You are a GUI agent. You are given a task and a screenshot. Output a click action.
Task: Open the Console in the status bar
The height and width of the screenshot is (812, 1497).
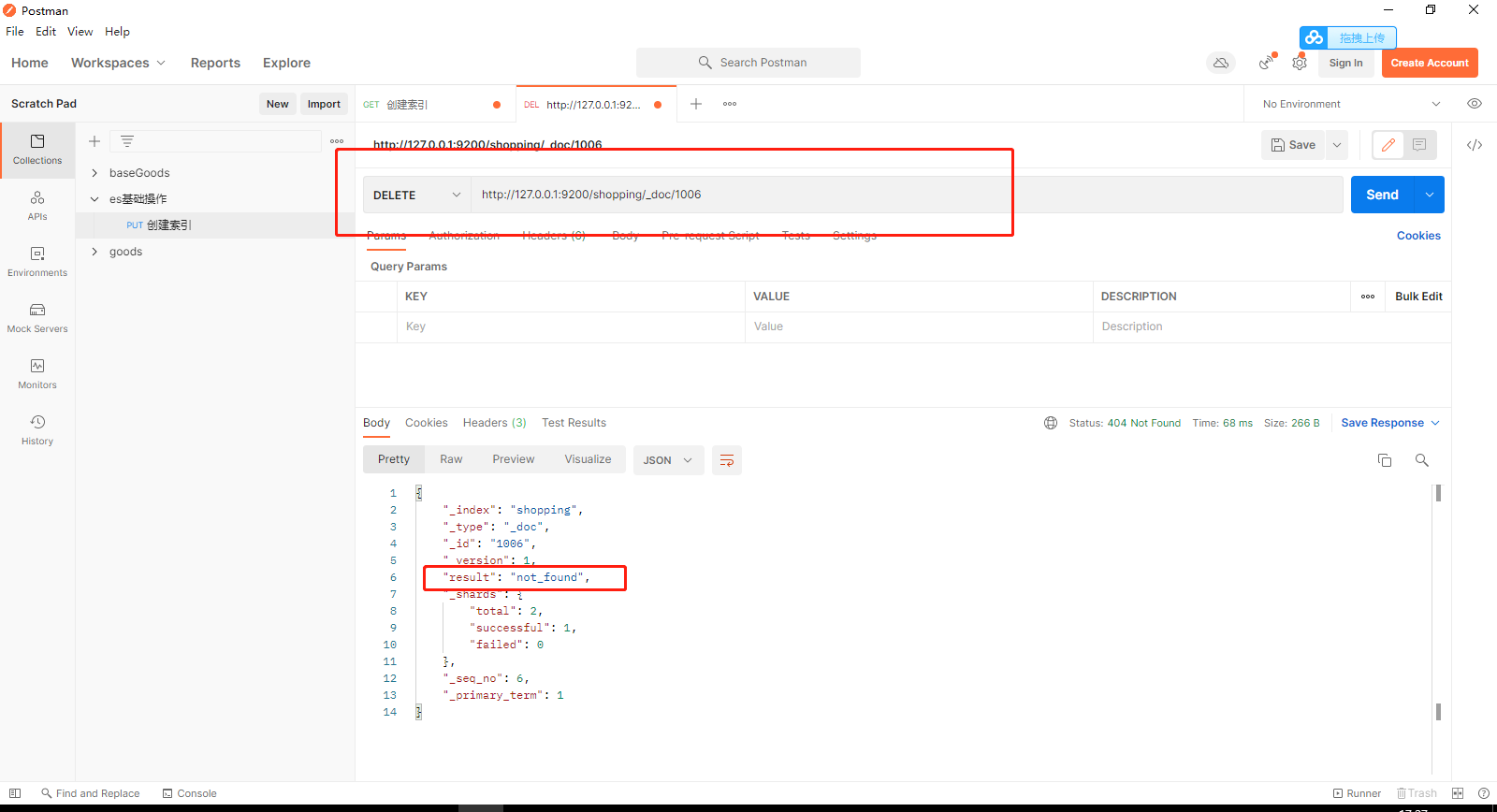[189, 793]
